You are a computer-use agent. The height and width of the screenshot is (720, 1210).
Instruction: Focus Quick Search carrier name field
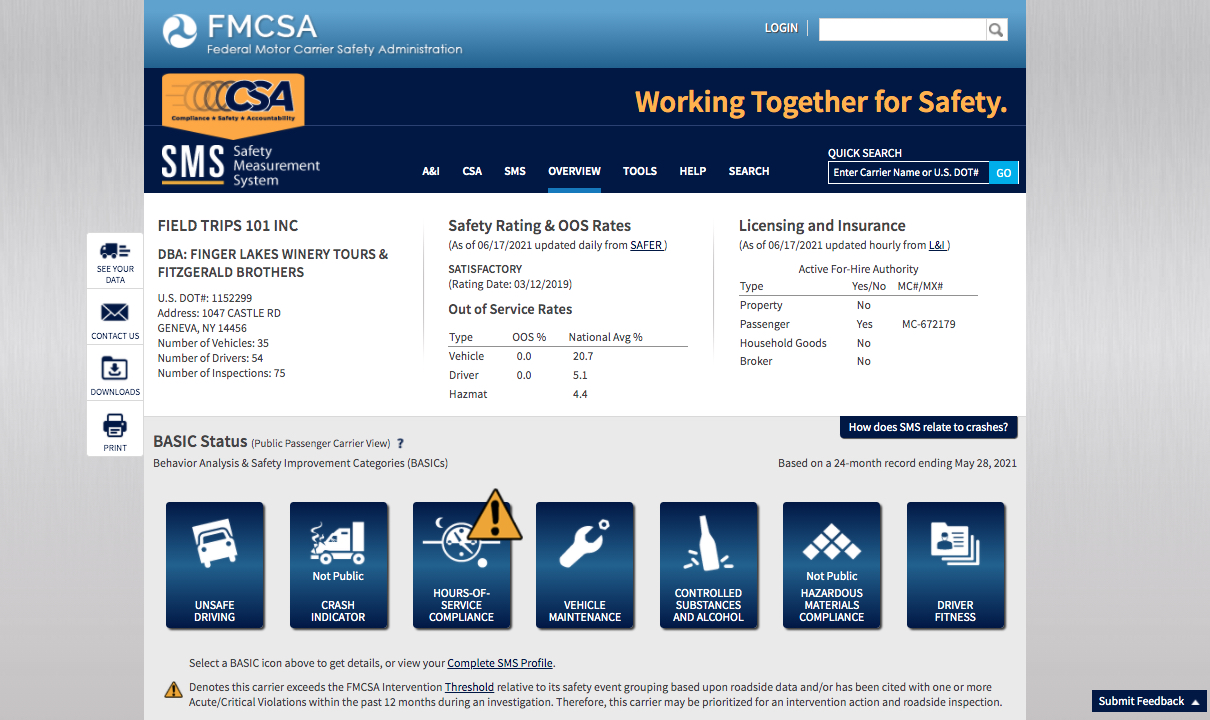tap(909, 173)
